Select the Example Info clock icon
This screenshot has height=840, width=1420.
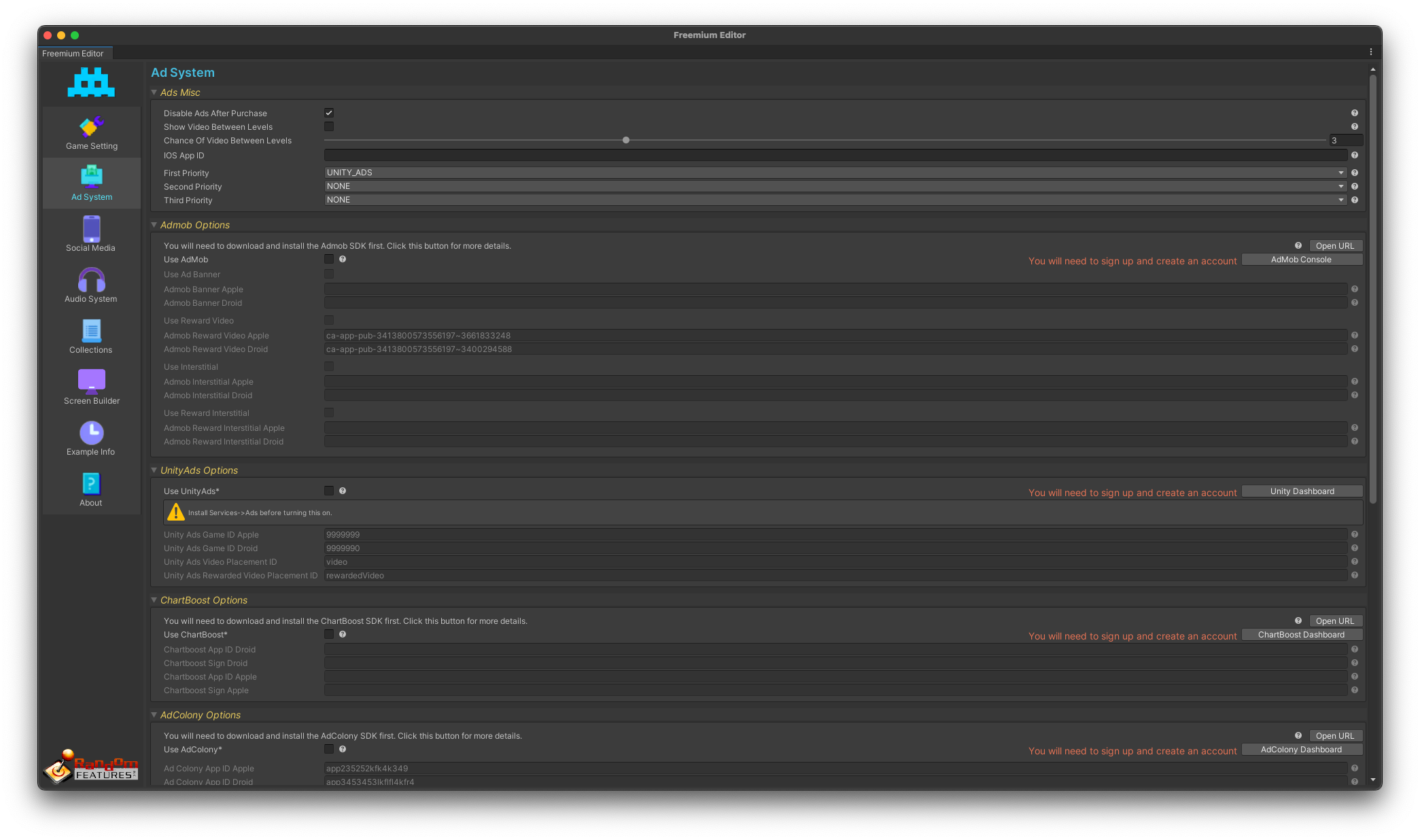(x=91, y=433)
